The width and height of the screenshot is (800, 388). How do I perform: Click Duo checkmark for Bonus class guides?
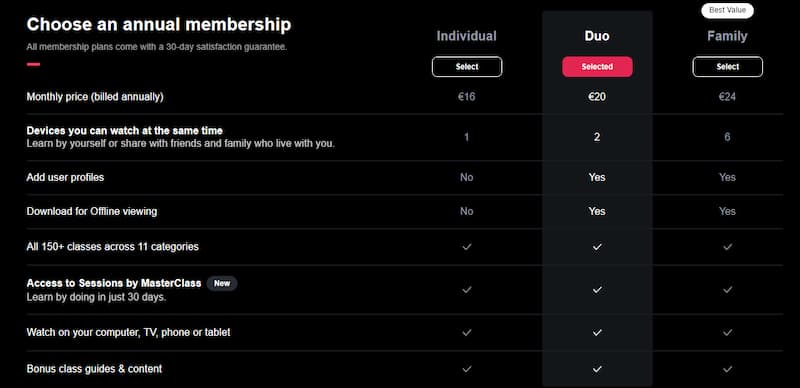click(x=597, y=369)
